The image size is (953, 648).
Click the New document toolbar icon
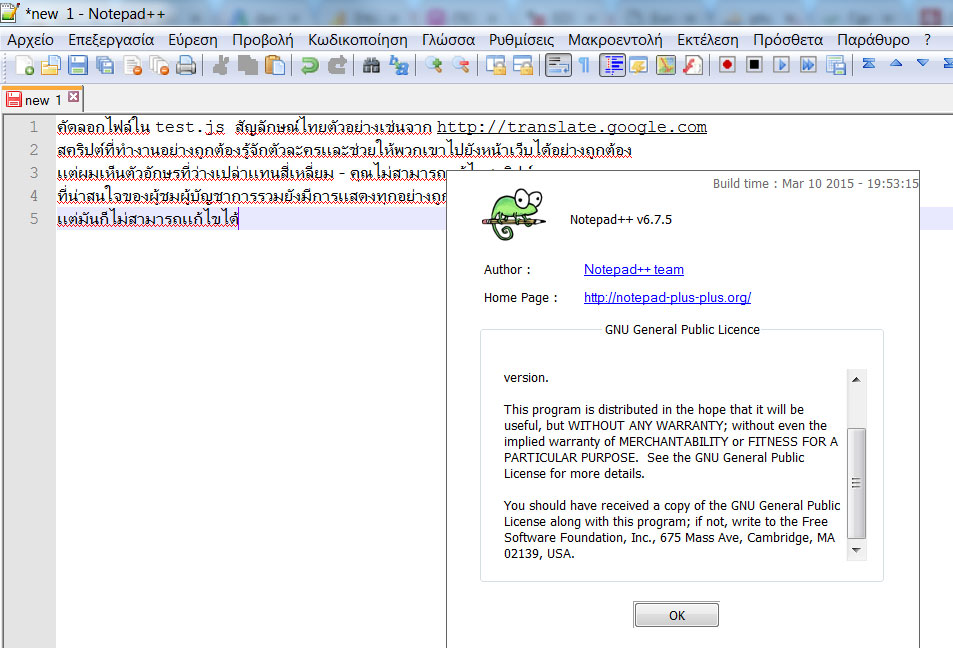click(24, 65)
